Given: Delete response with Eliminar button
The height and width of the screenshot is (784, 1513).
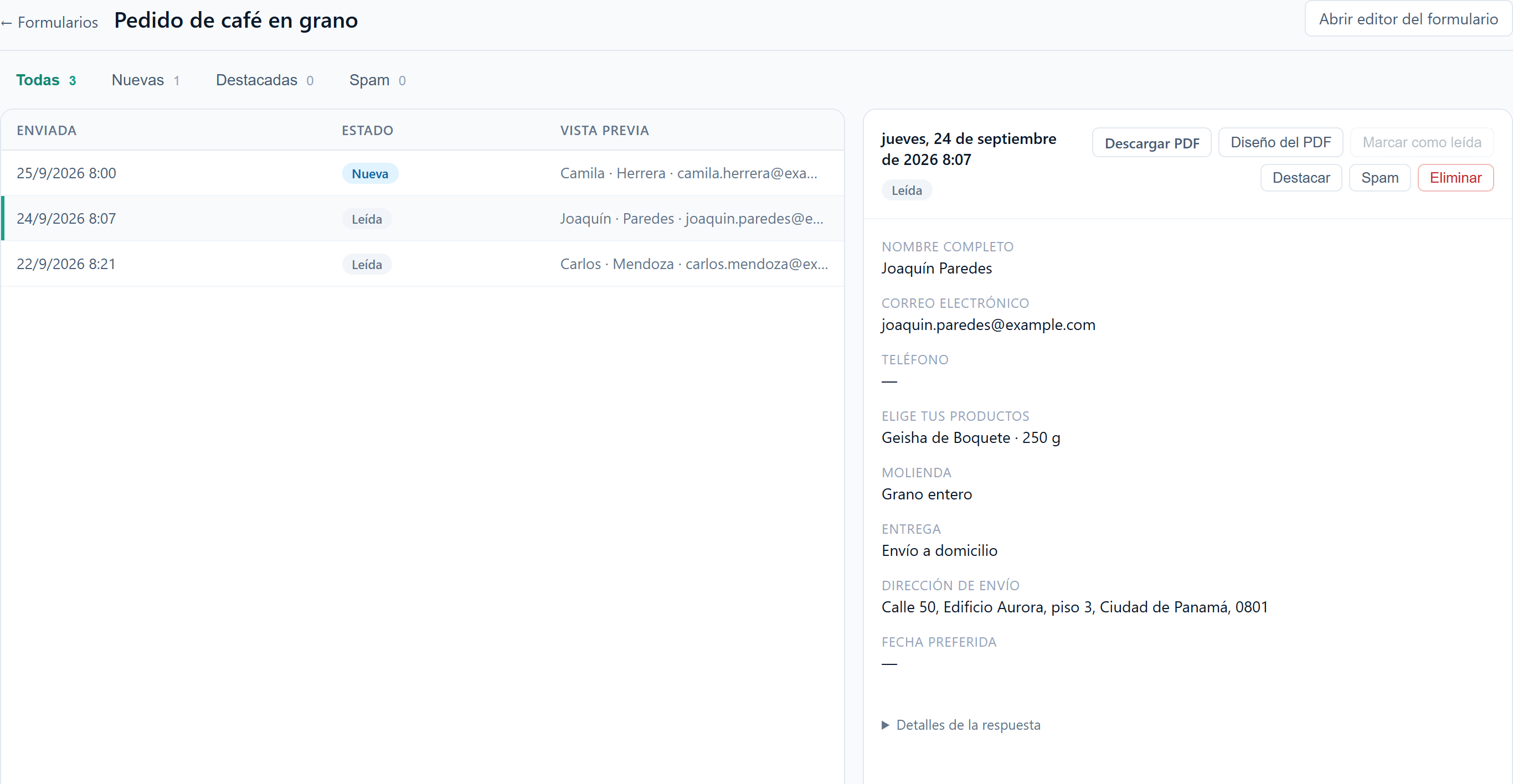Looking at the screenshot, I should (1455, 178).
